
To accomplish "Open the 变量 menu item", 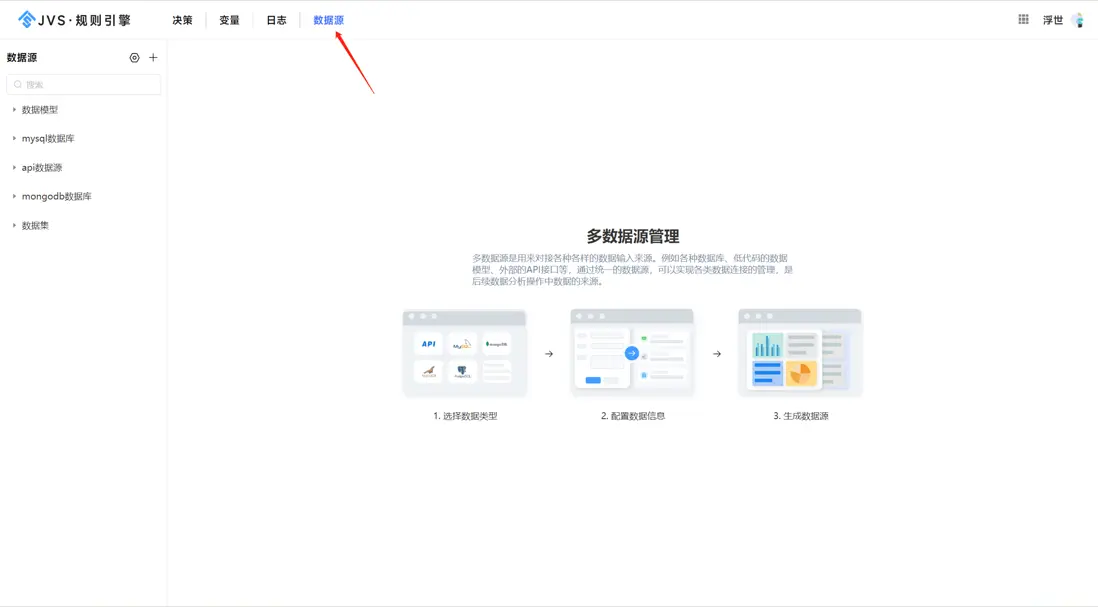I will pos(229,19).
